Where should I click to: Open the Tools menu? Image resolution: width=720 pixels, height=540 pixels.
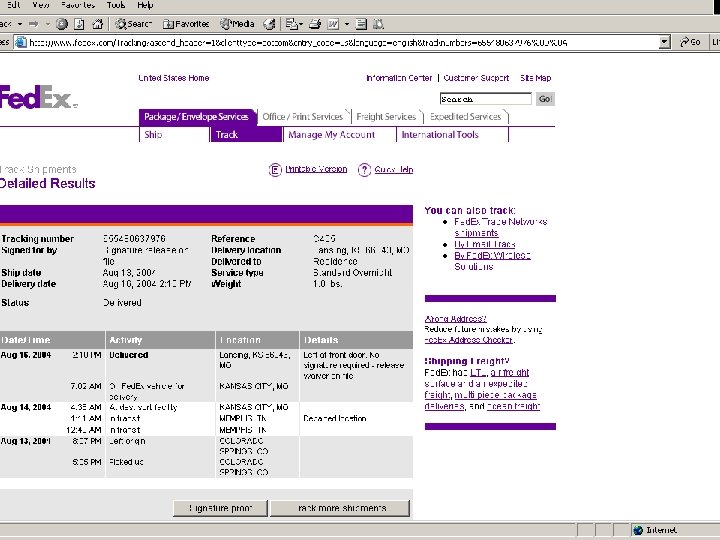[116, 5]
